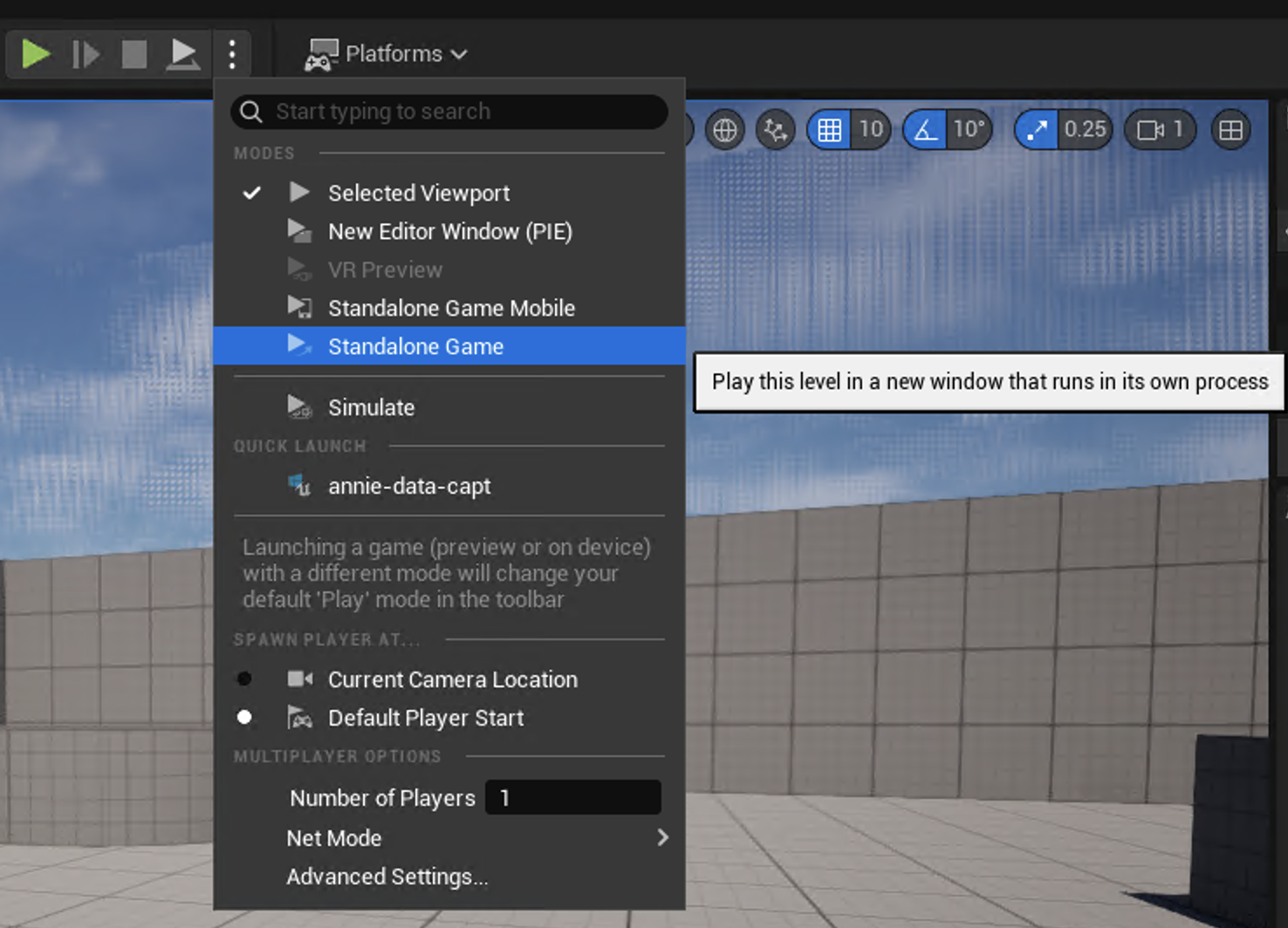Click the surface snapping icon

click(775, 129)
